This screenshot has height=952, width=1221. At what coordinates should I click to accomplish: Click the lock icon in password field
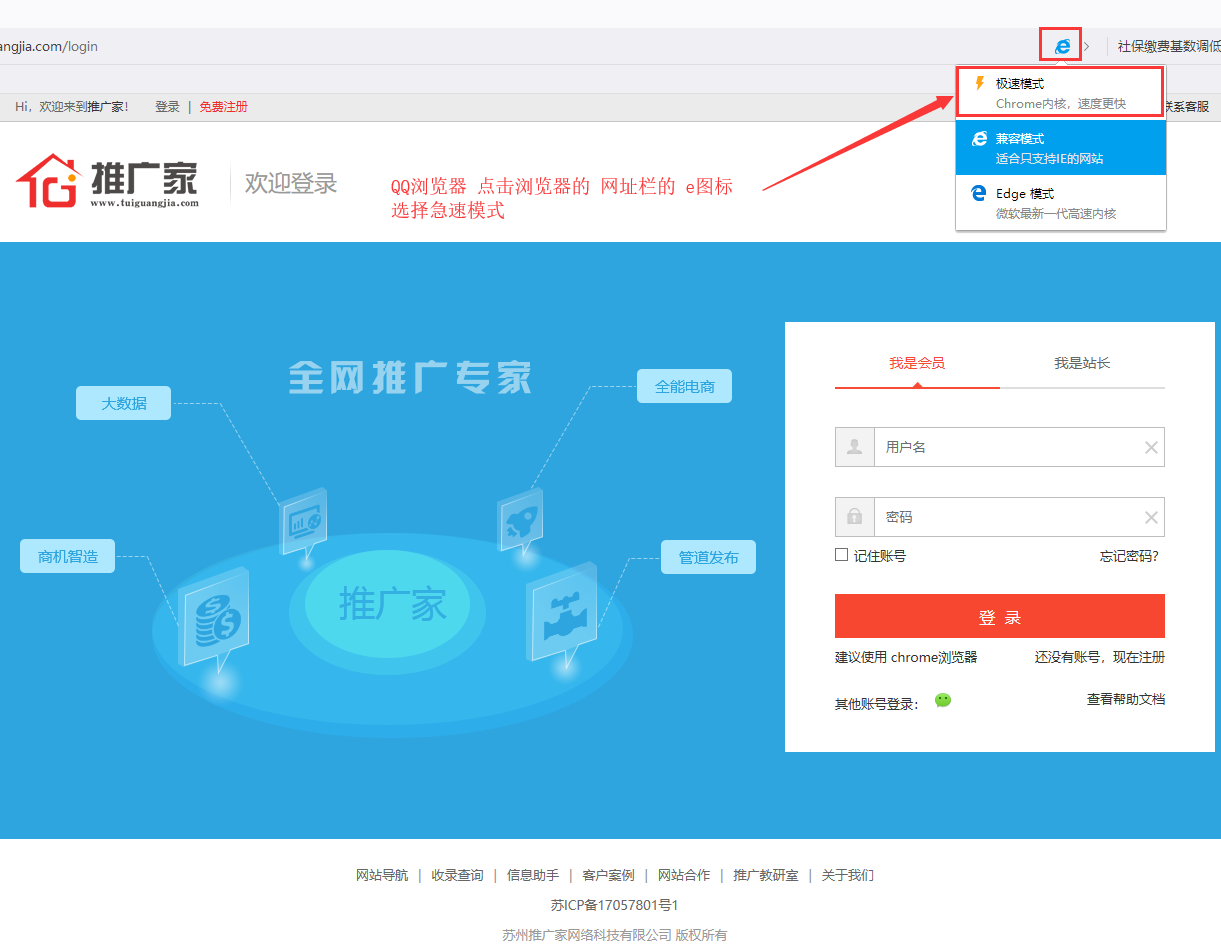pyautogui.click(x=855, y=517)
